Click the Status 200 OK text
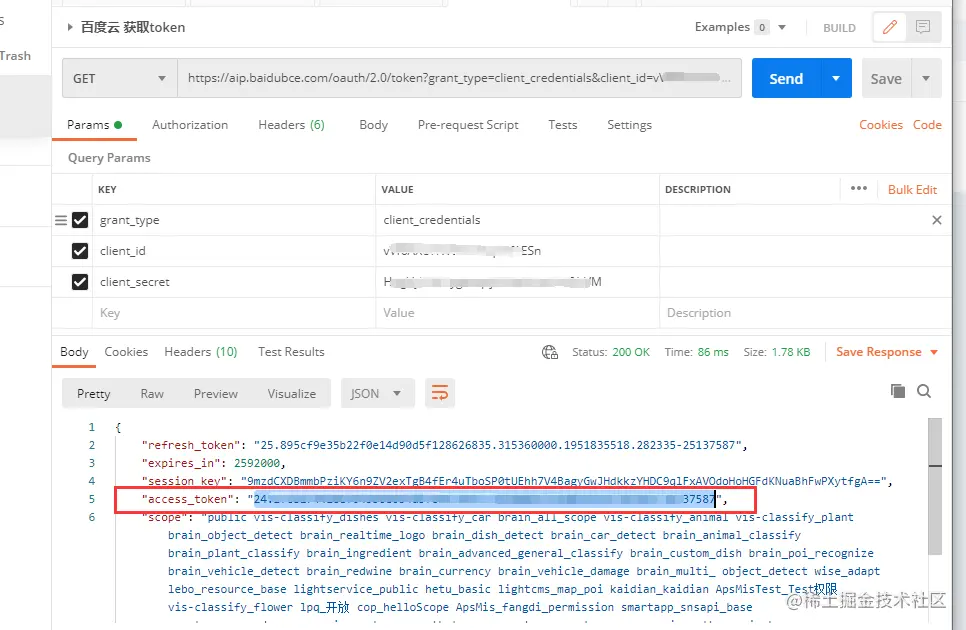The image size is (966, 630). click(x=611, y=352)
